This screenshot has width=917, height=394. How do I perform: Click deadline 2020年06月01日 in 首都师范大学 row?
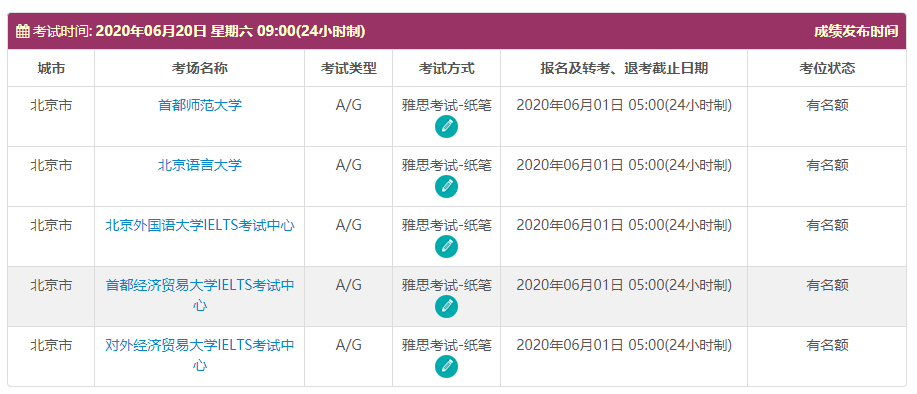coord(624,106)
